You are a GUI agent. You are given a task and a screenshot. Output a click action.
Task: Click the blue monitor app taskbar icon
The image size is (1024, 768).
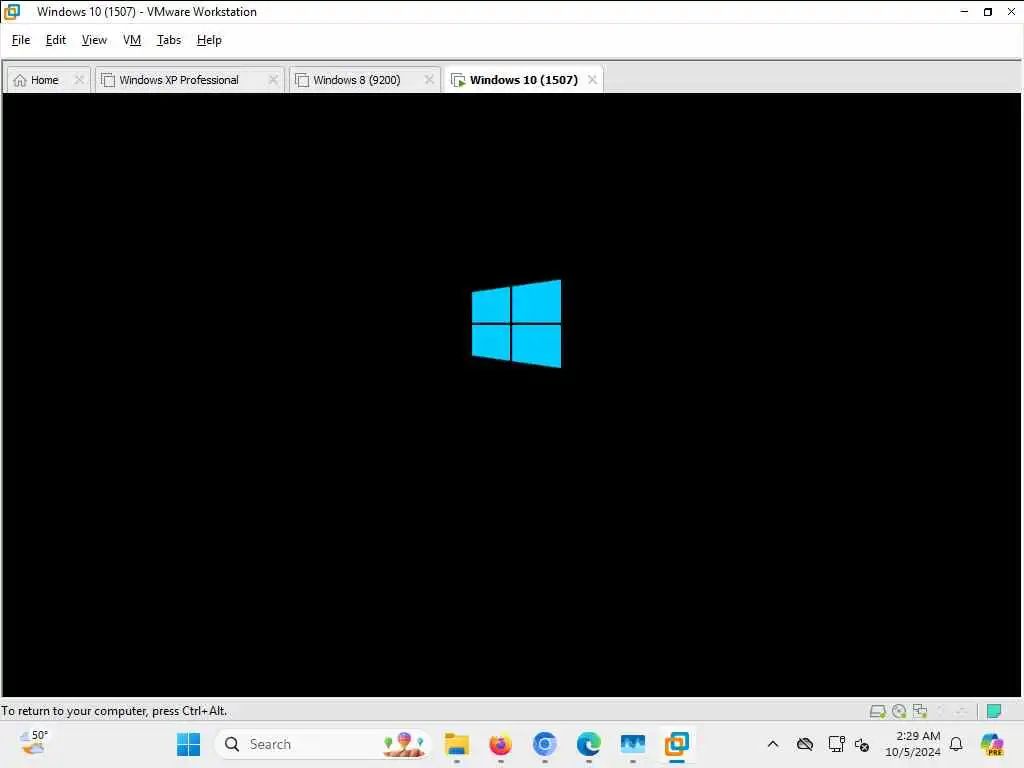pos(633,744)
